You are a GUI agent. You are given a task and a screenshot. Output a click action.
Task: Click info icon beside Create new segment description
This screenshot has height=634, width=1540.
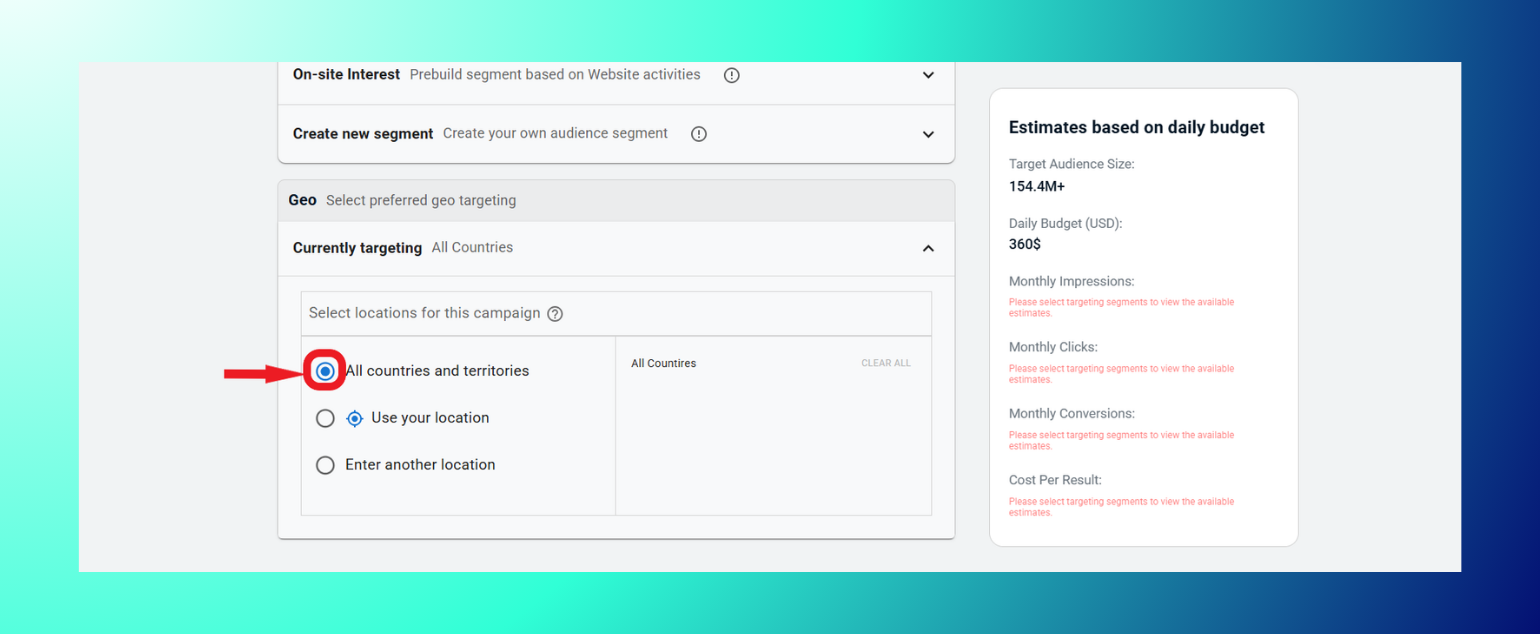699,134
